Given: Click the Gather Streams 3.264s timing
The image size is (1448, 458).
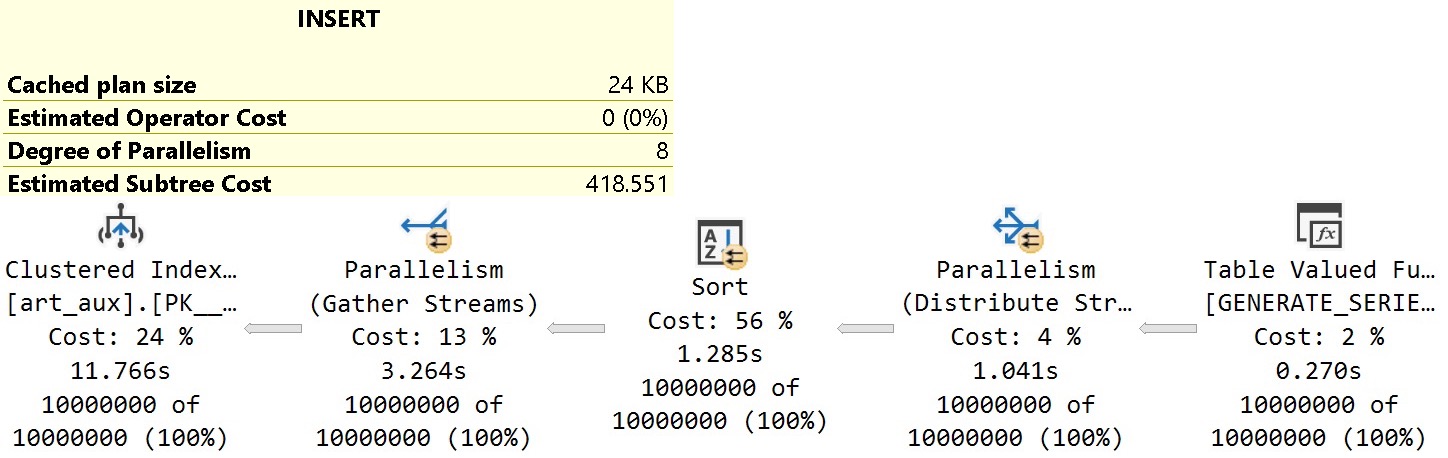Looking at the screenshot, I should click(424, 371).
